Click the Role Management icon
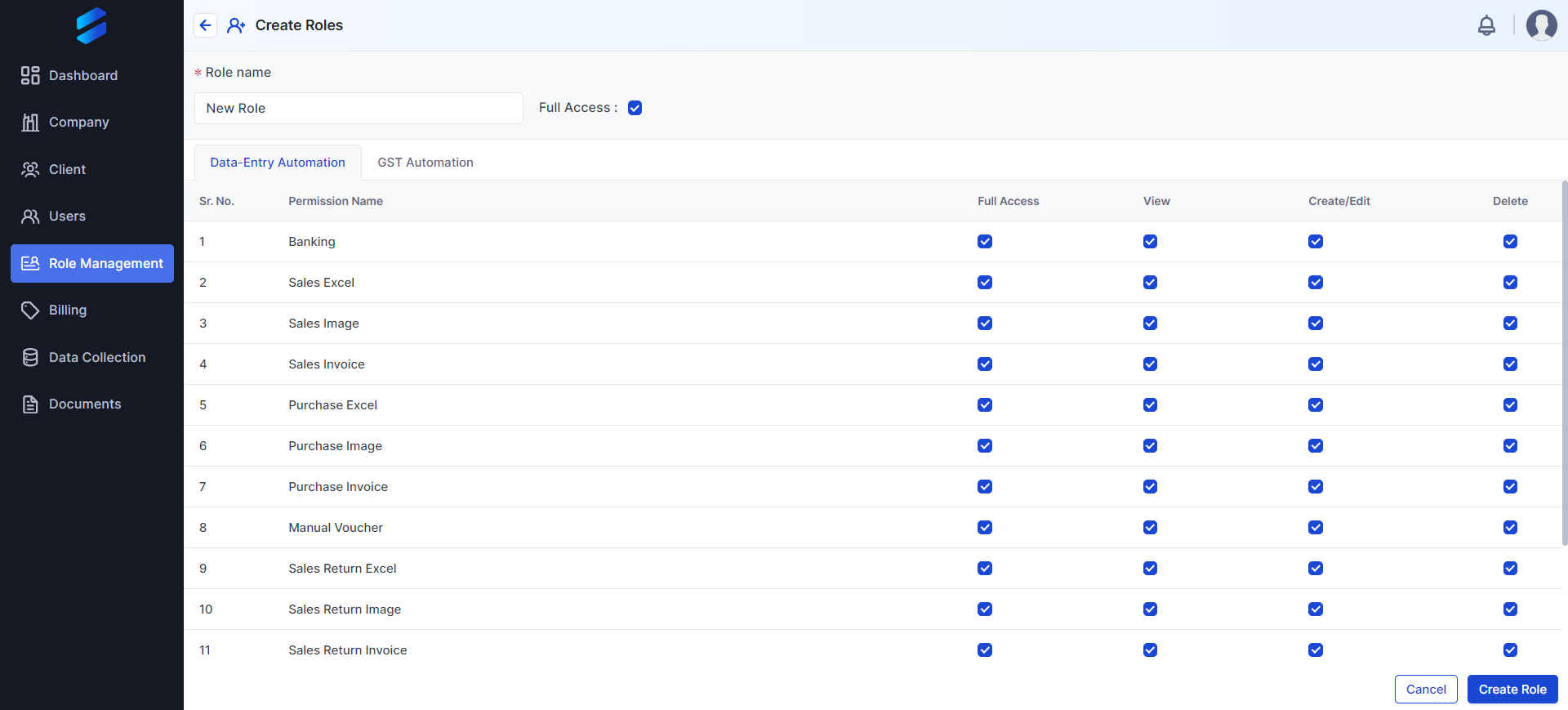 (x=30, y=263)
